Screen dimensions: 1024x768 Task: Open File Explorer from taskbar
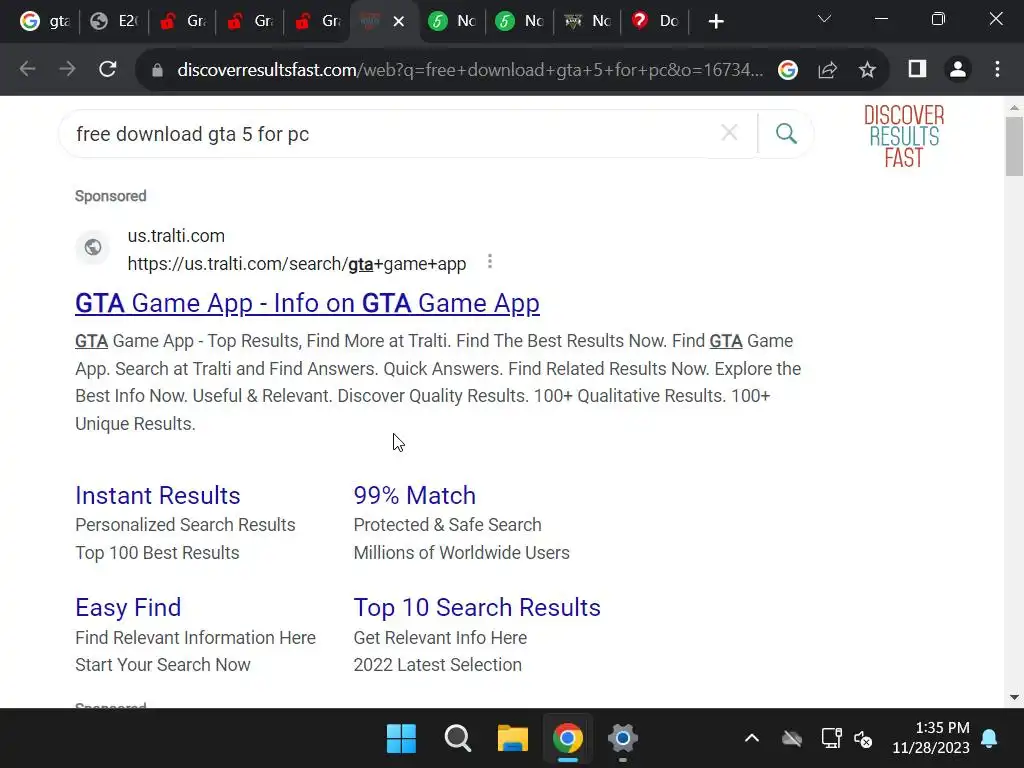[x=513, y=738]
